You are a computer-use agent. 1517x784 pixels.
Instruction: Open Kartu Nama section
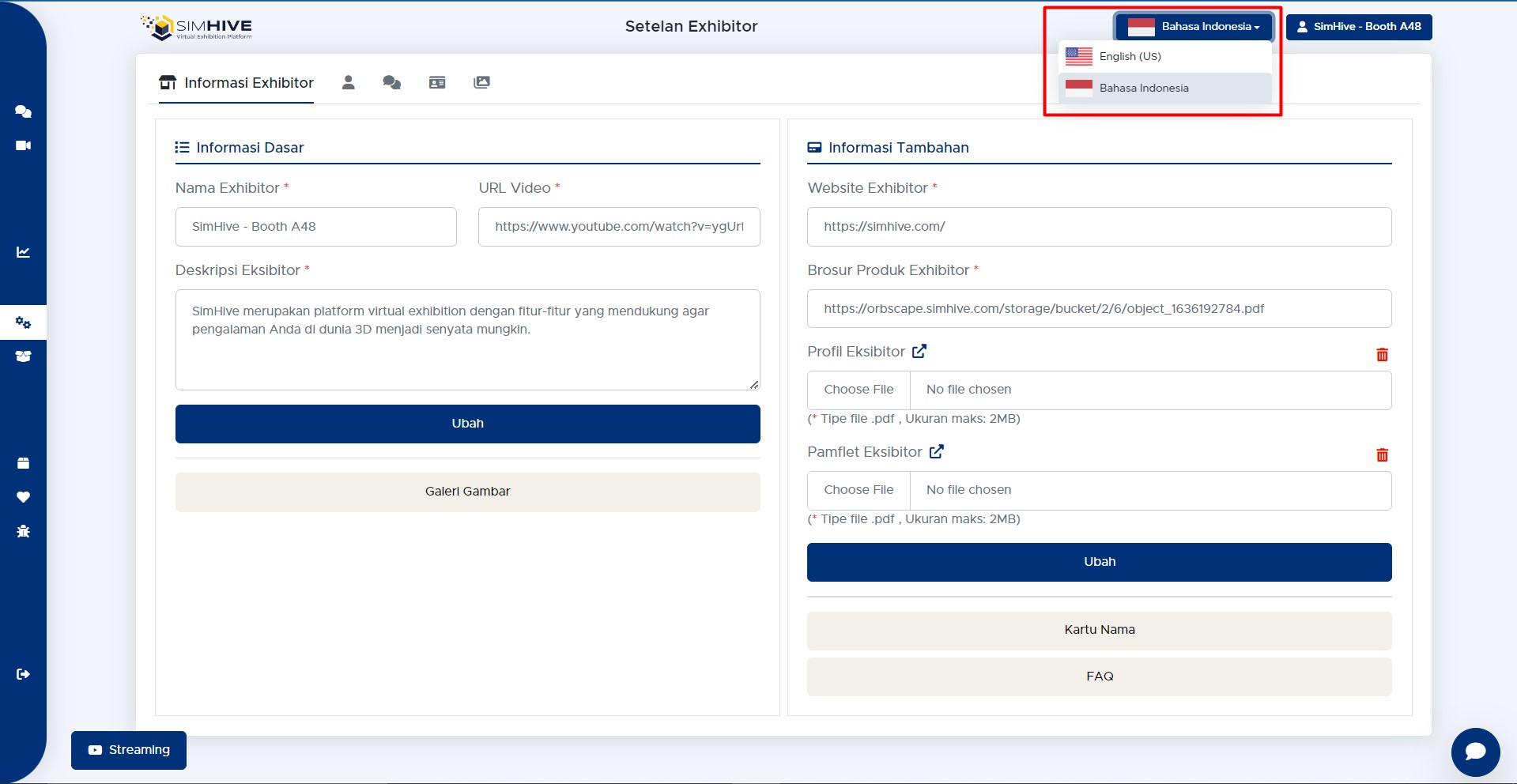1100,631
